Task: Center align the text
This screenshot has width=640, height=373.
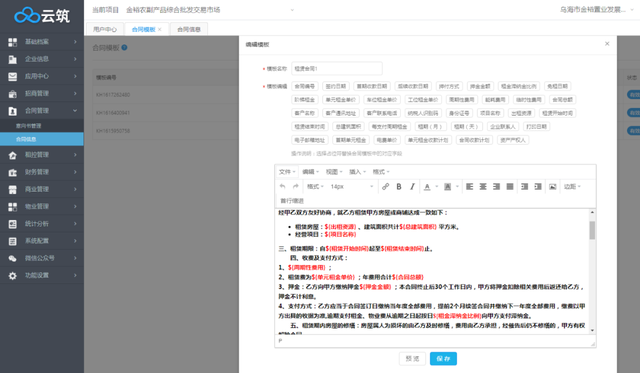Action: point(483,186)
